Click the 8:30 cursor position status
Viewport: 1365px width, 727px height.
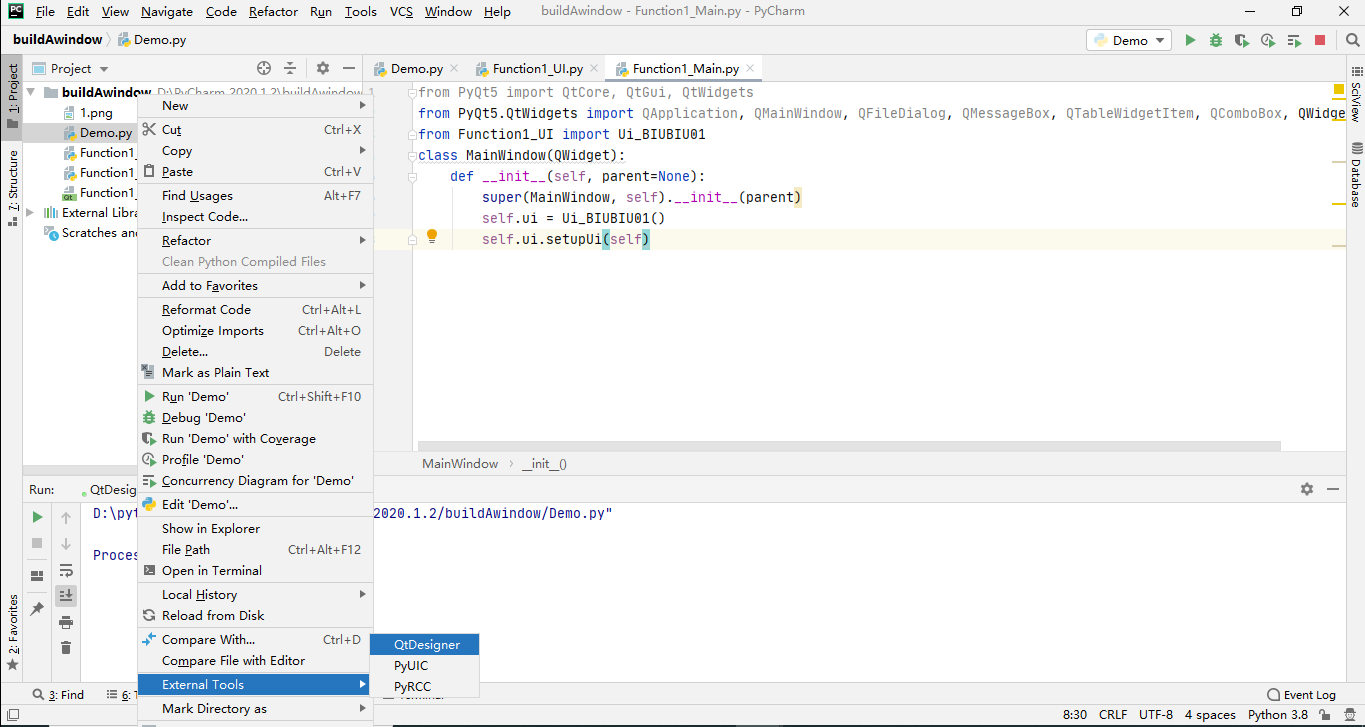point(1075,715)
